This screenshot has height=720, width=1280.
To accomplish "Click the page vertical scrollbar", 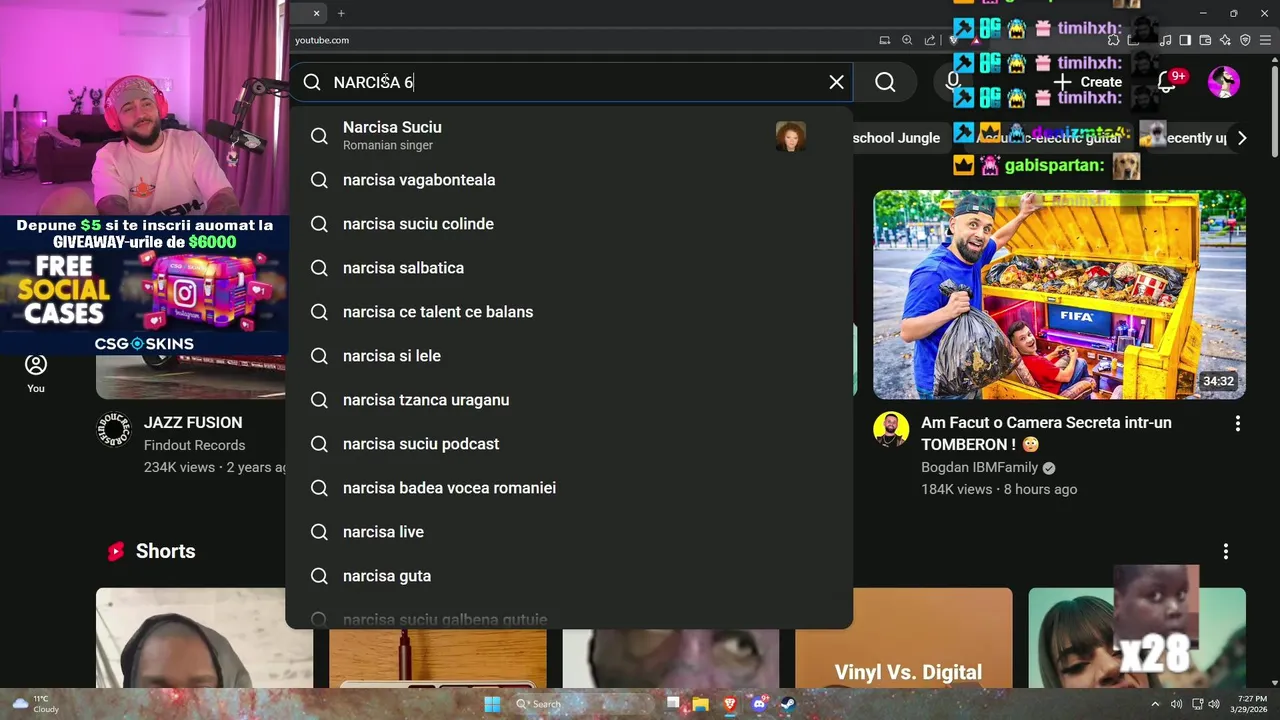I will (1274, 110).
